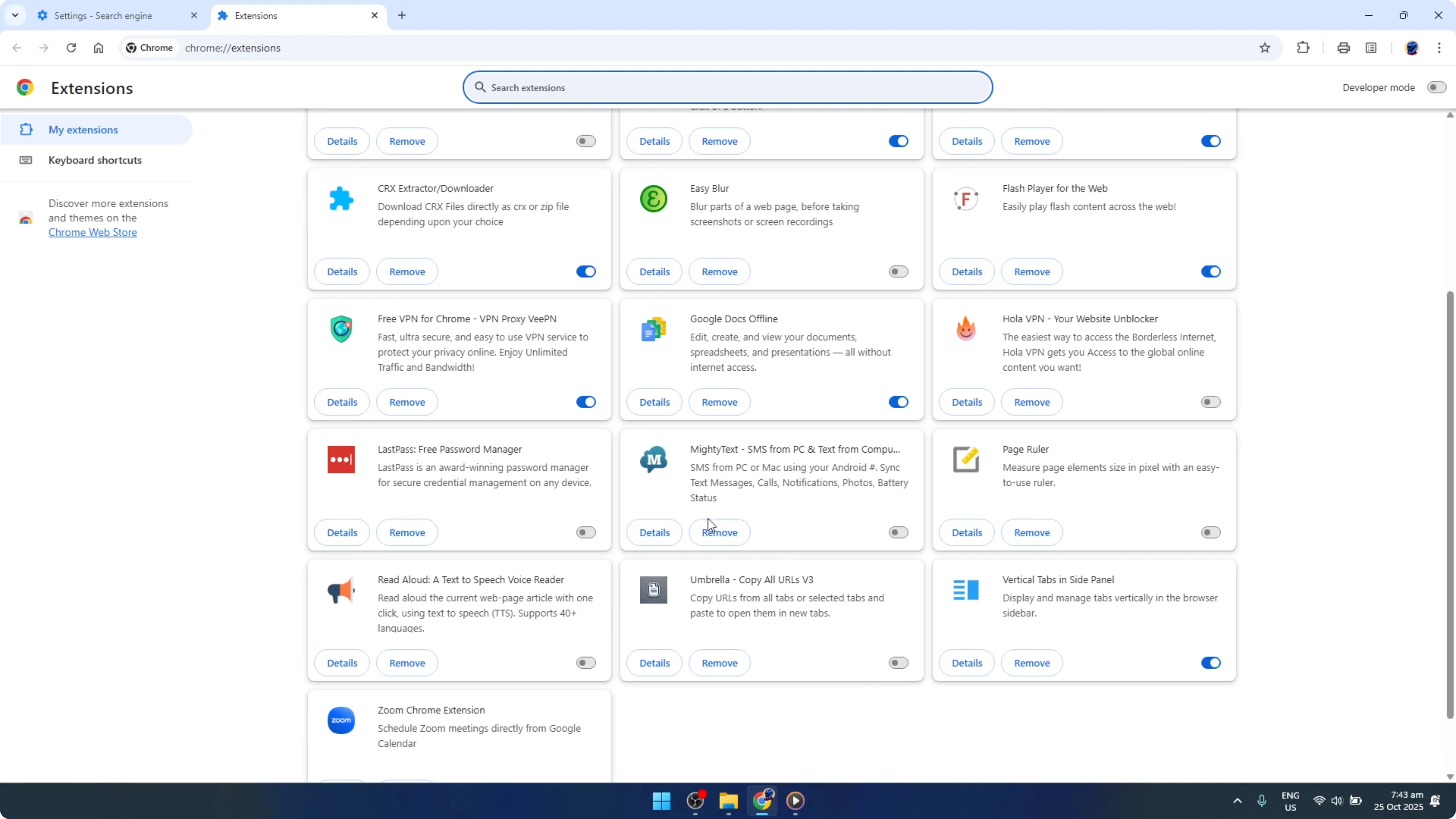Open Details for Read Aloud

(x=342, y=663)
